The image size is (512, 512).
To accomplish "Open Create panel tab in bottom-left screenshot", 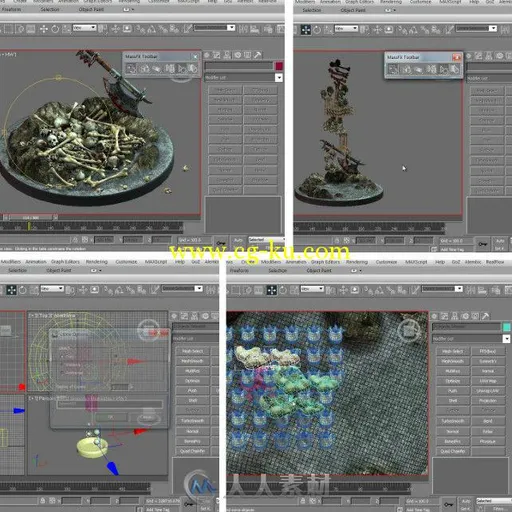I will [174, 316].
